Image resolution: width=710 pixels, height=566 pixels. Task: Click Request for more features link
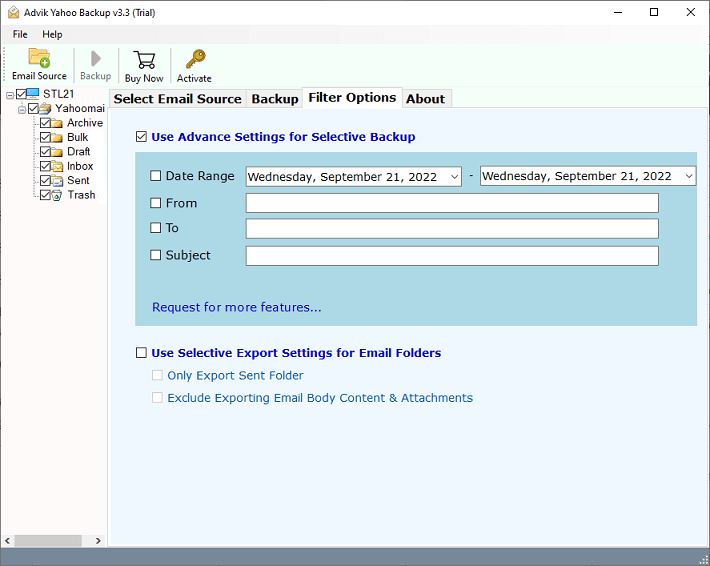point(236,307)
